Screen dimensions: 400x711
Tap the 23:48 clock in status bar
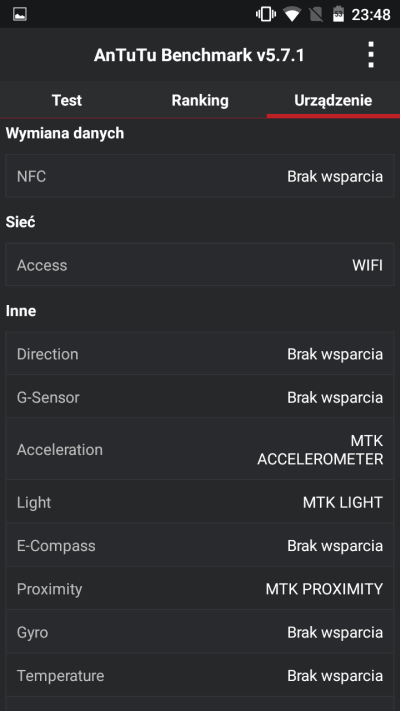[371, 15]
